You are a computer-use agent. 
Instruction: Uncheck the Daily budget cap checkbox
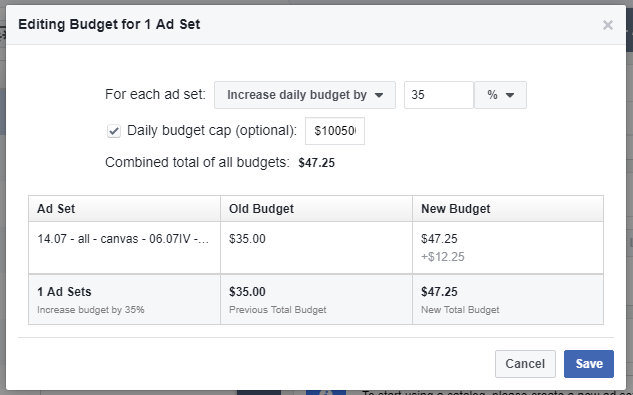point(114,131)
